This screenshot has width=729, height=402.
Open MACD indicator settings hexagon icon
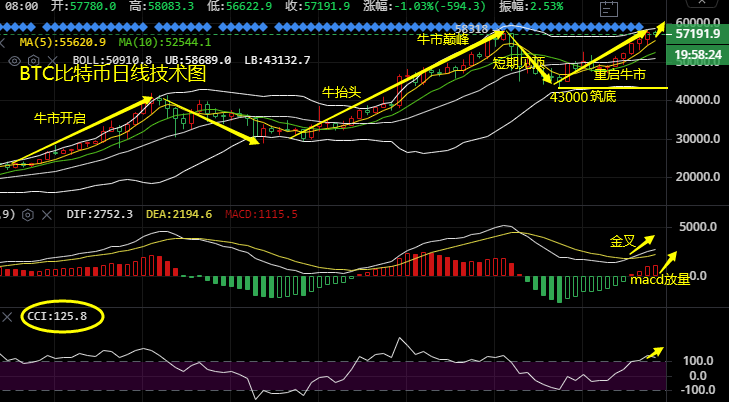coord(27,214)
